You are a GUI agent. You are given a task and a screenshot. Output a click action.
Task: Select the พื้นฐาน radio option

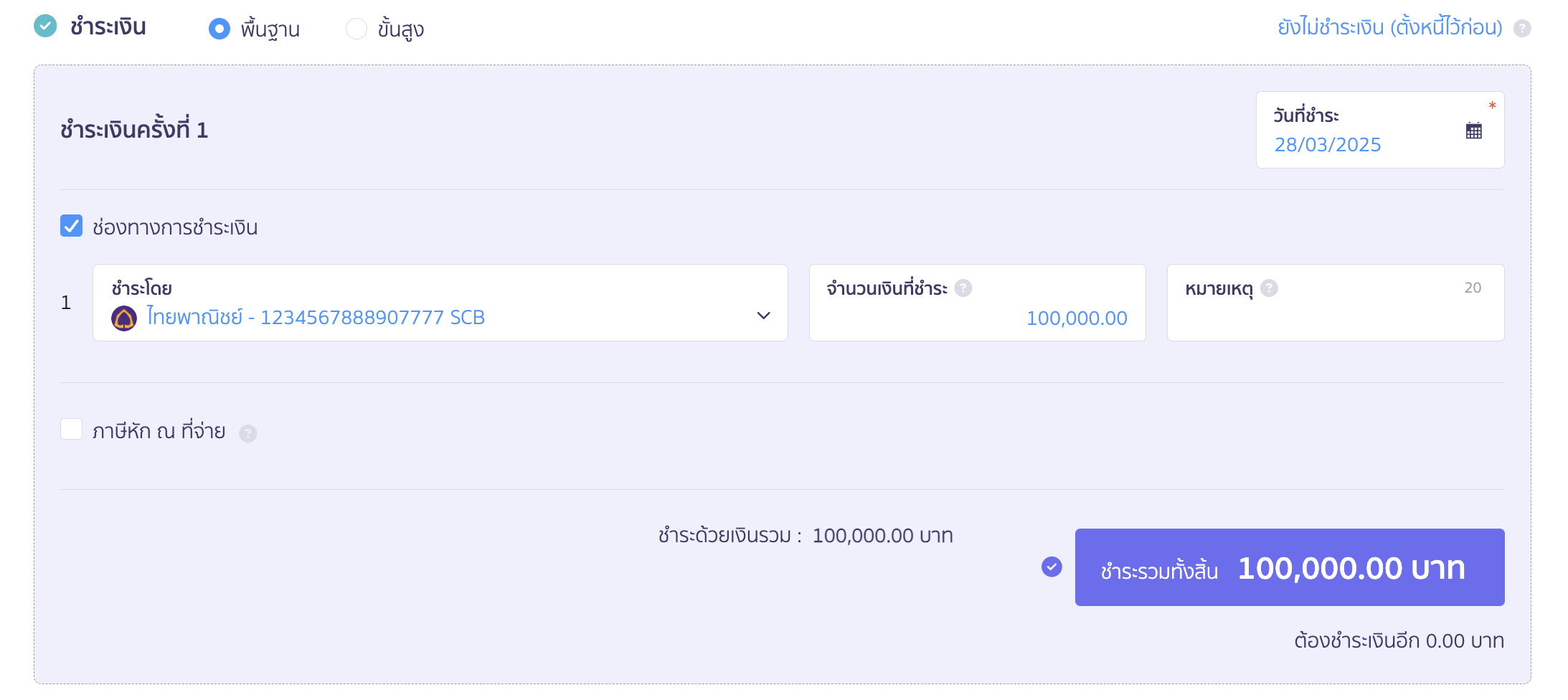click(x=219, y=29)
